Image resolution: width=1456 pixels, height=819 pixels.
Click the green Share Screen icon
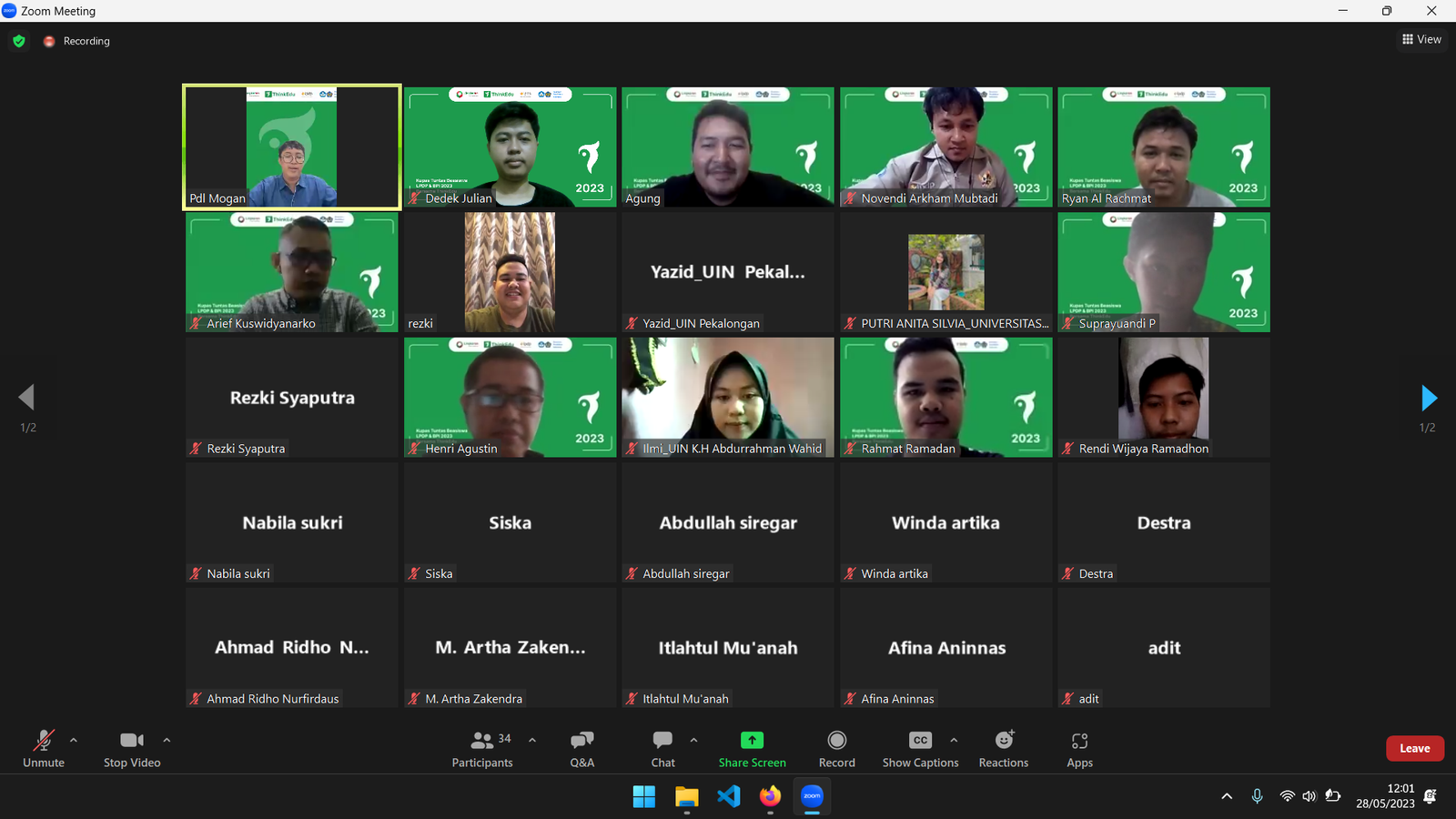pyautogui.click(x=752, y=740)
